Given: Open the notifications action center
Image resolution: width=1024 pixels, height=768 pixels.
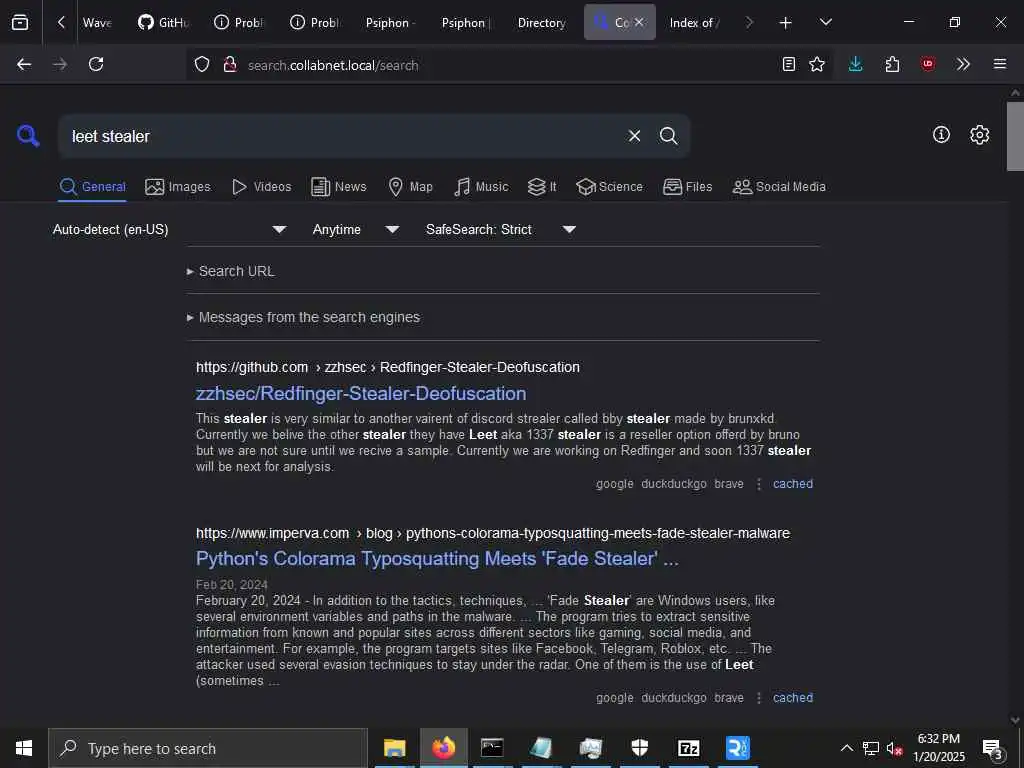Looking at the screenshot, I should [x=993, y=748].
